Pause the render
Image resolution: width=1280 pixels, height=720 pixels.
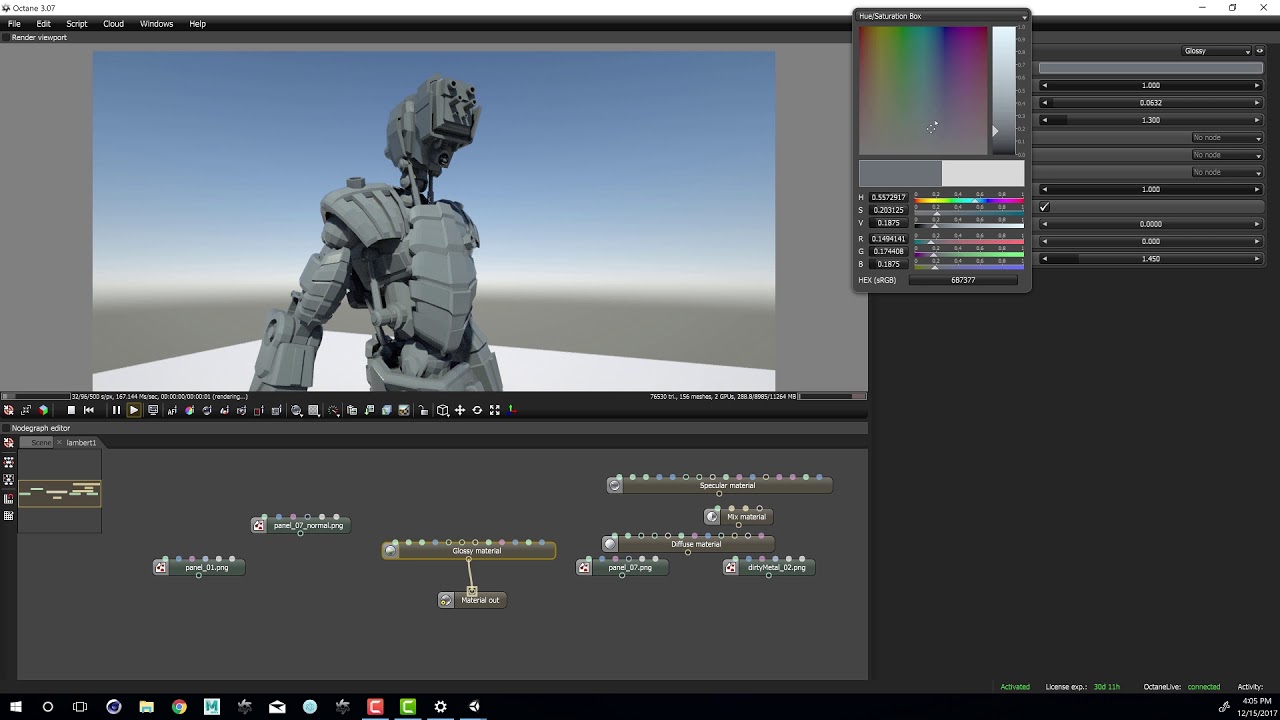[x=116, y=410]
